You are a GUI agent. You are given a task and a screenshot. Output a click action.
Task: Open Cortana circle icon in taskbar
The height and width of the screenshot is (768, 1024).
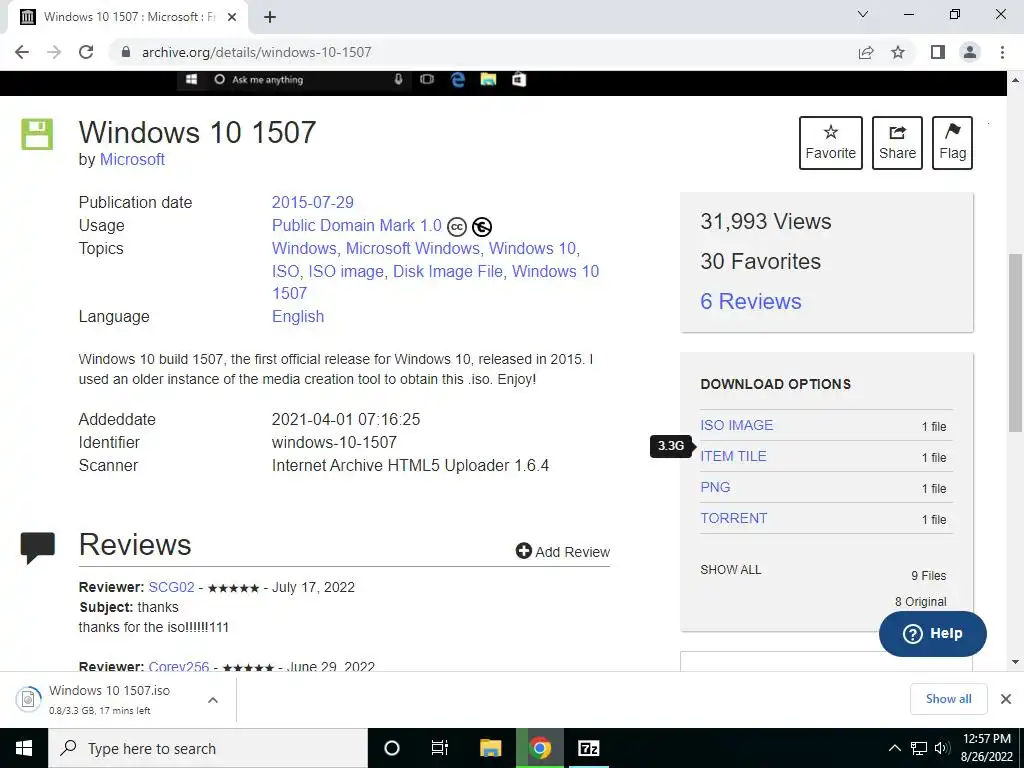(x=392, y=748)
